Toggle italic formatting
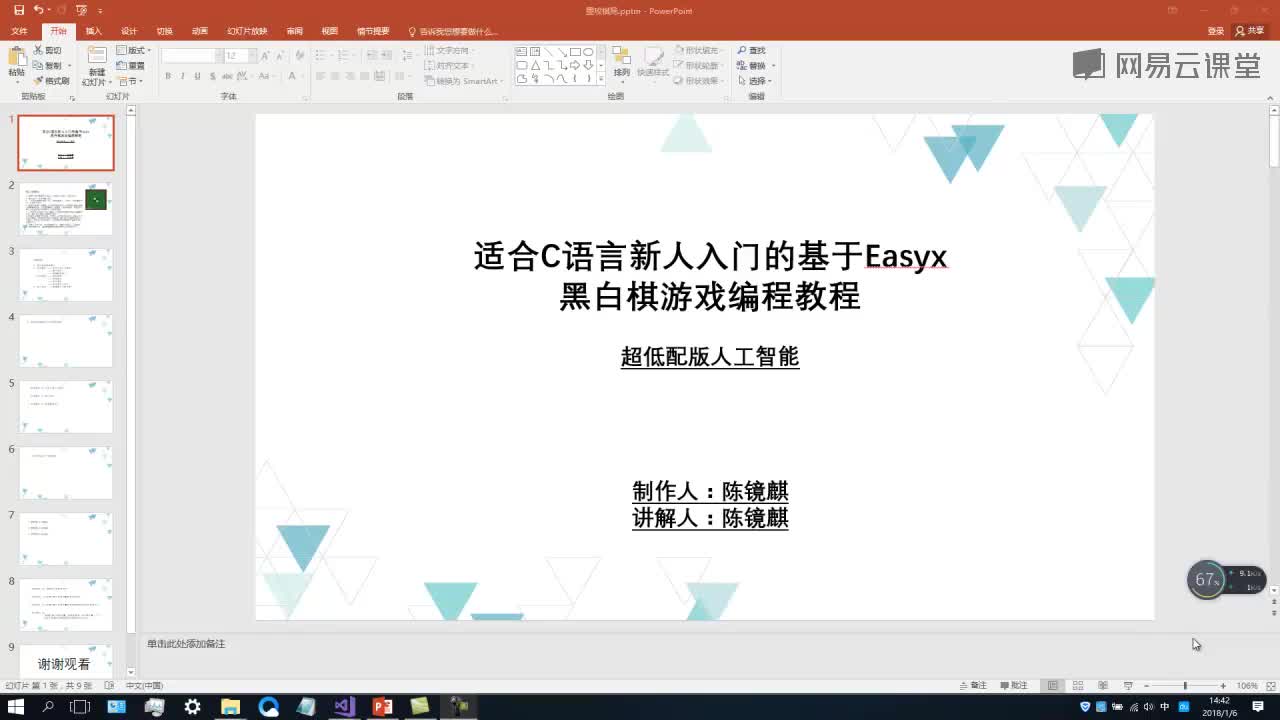This screenshot has width=1280, height=720. [182, 76]
